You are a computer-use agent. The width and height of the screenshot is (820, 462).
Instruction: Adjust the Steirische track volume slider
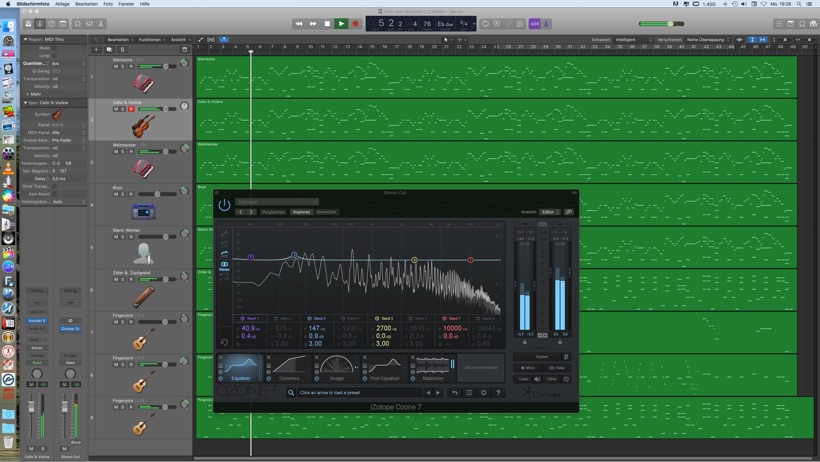point(157,66)
